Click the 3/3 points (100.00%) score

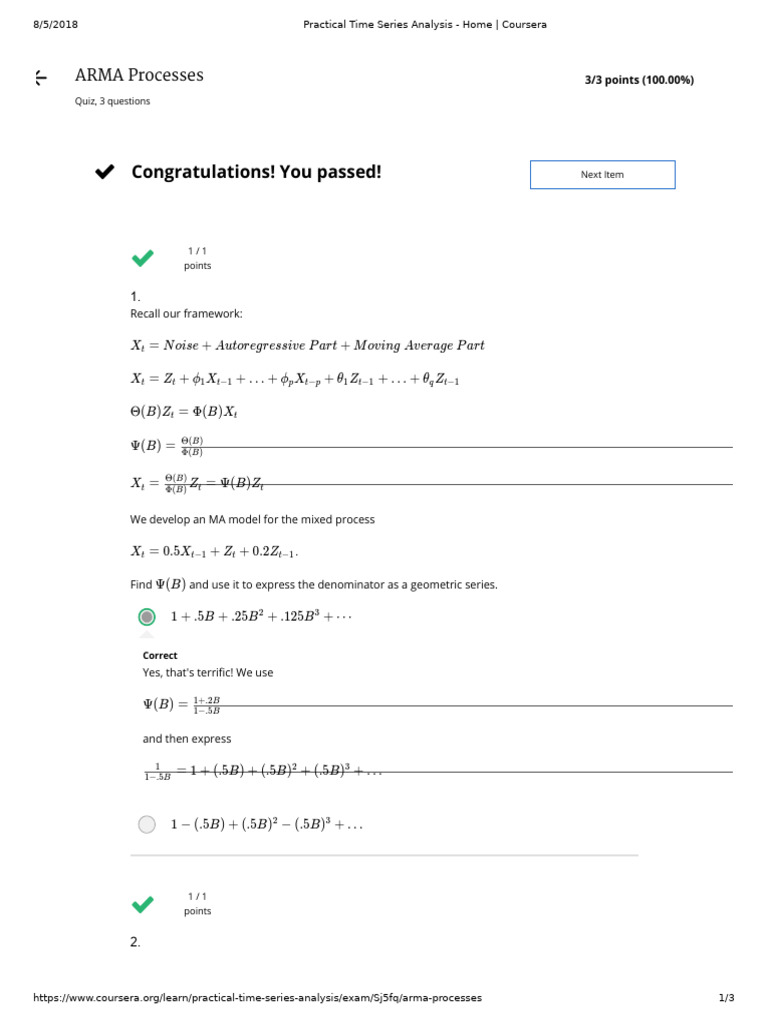pyautogui.click(x=639, y=80)
